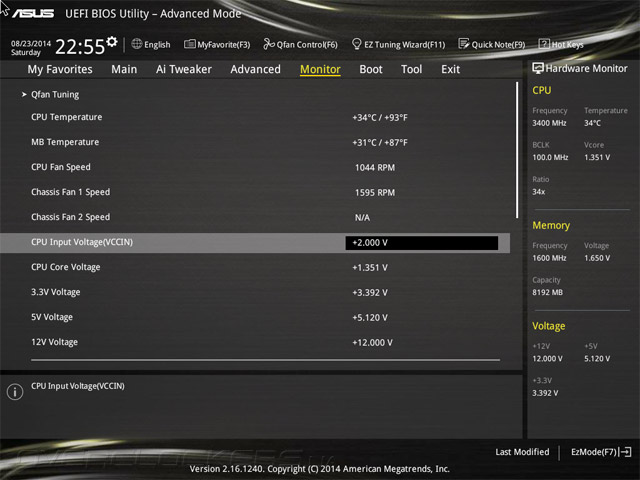
Task: Open MyFavorite(F3) folder icon
Action: 189,44
